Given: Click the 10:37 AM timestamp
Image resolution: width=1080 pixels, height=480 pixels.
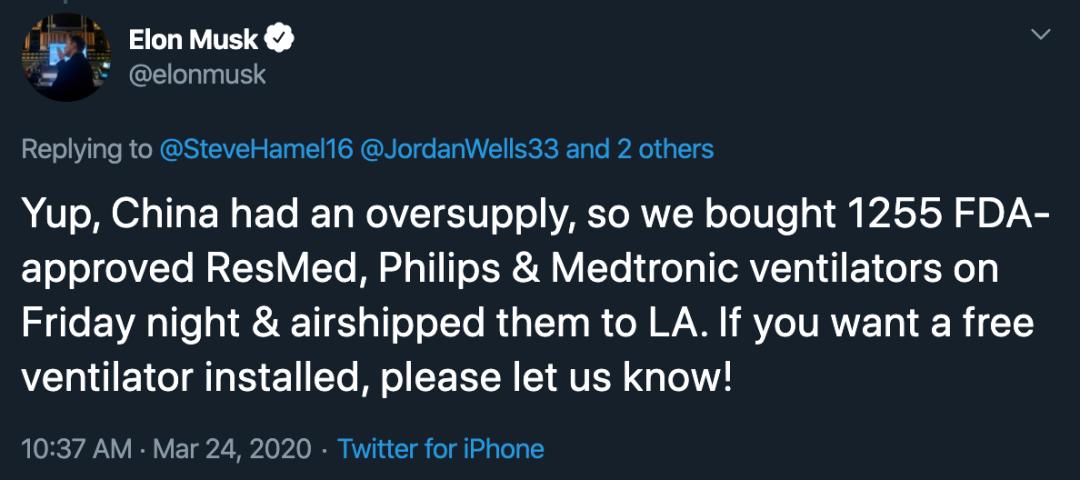Looking at the screenshot, I should pos(76,449).
